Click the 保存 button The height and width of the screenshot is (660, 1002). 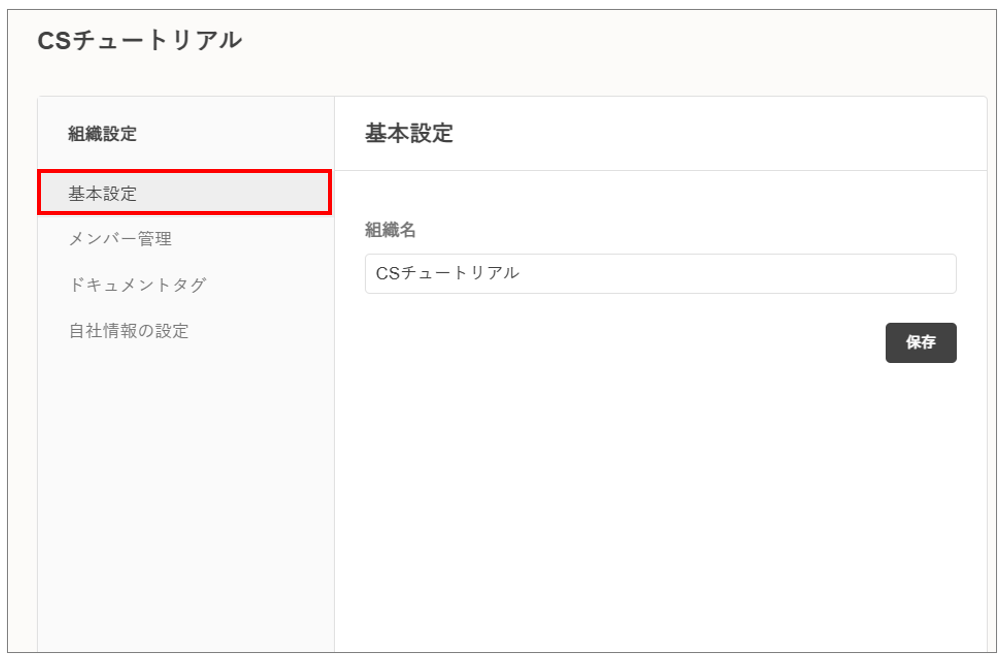[920, 342]
